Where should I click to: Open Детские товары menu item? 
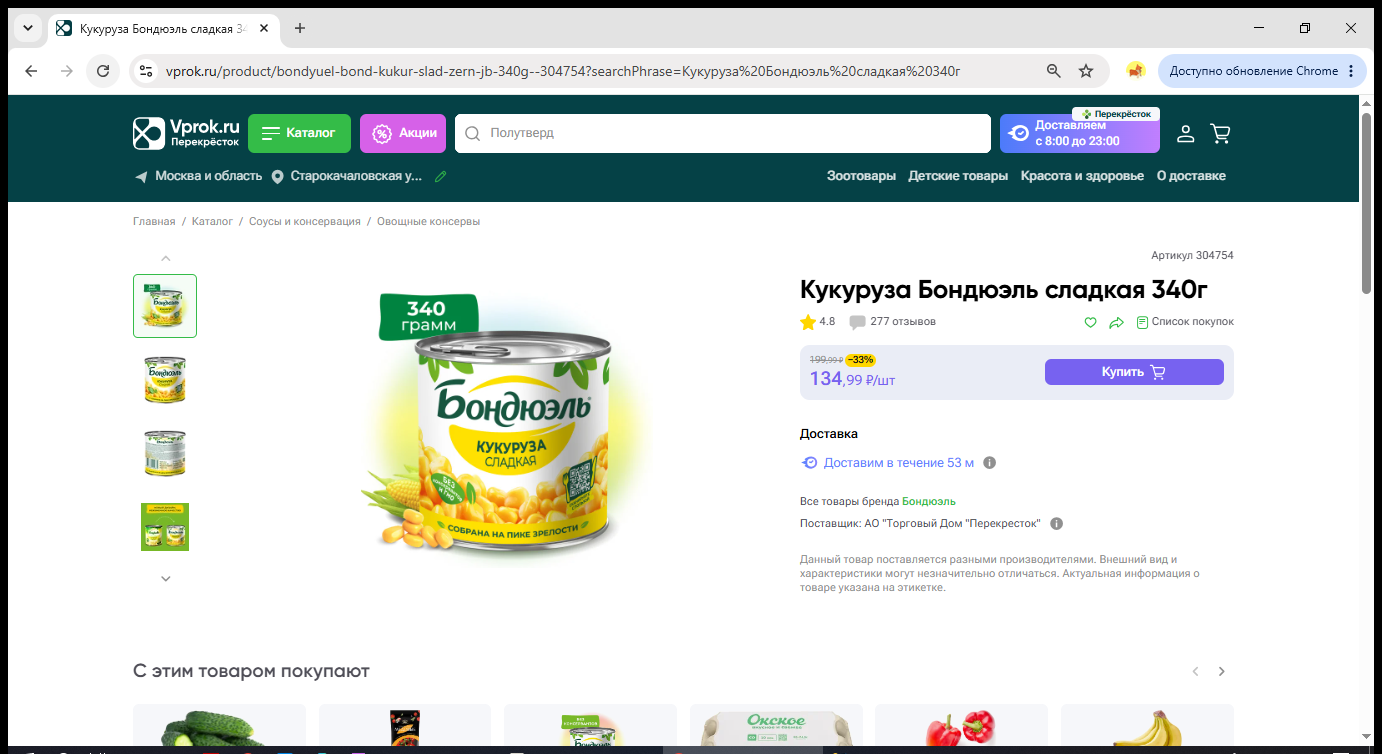[x=958, y=176]
